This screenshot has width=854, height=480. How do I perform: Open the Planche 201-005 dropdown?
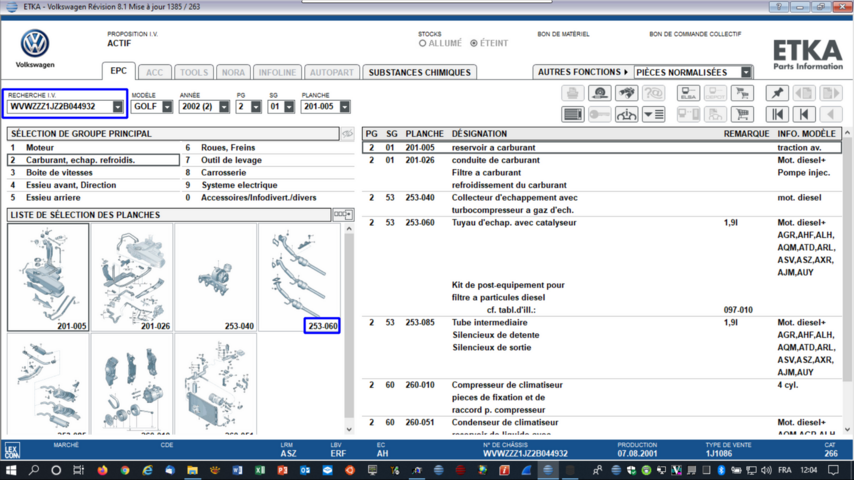tap(344, 107)
